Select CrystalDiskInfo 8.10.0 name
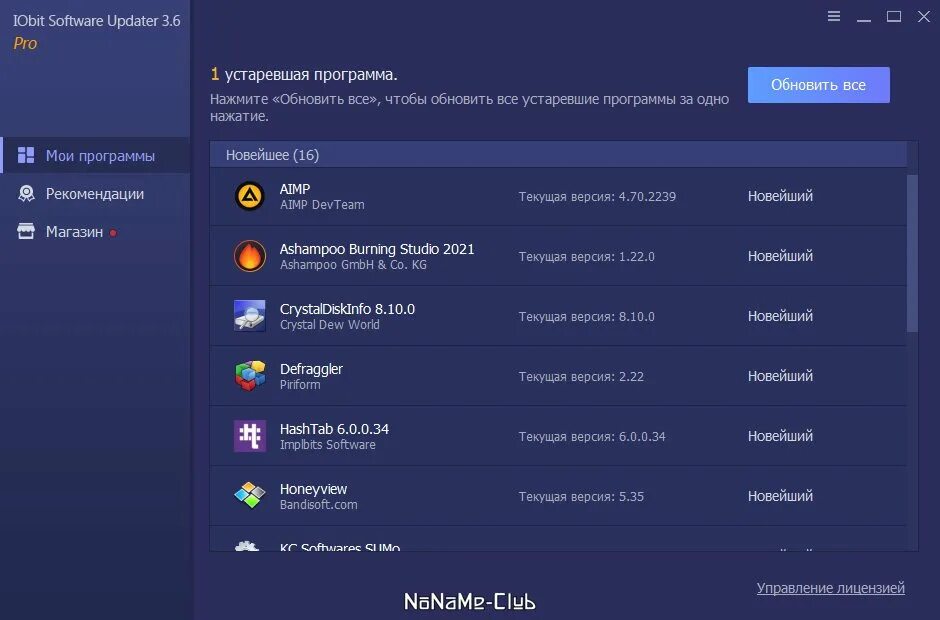The image size is (940, 620). click(347, 309)
